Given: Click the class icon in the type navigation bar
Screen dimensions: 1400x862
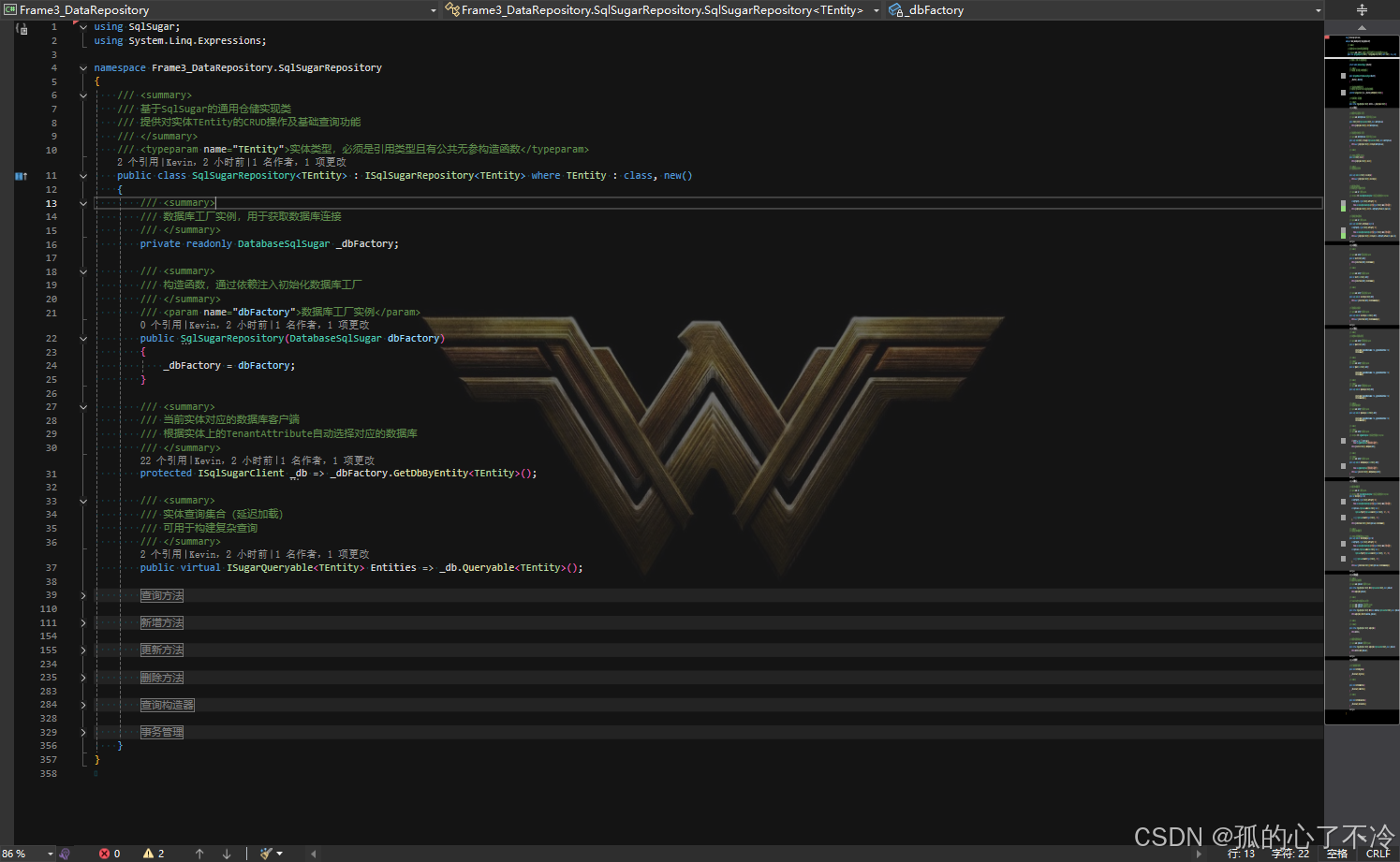Looking at the screenshot, I should 452,9.
